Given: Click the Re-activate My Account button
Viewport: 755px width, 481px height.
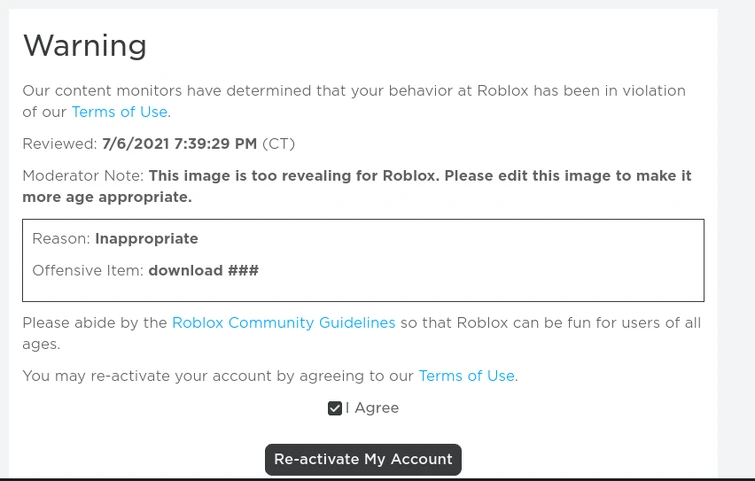Looking at the screenshot, I should 363,459.
